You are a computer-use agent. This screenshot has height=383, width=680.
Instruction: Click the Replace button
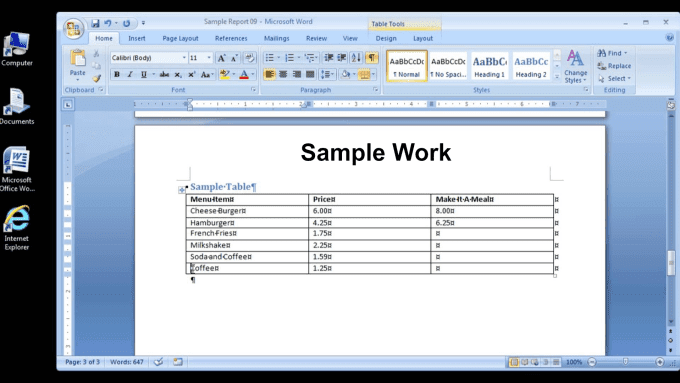(614, 66)
